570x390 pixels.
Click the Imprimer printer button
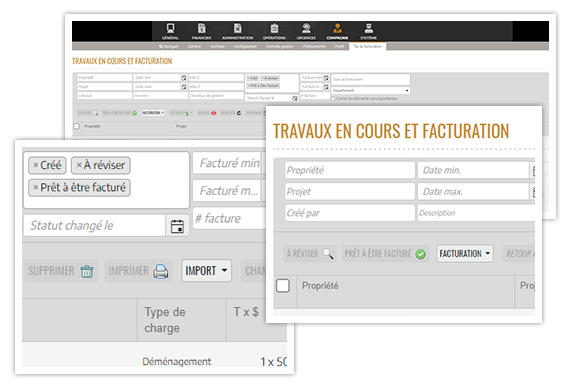[x=139, y=271]
